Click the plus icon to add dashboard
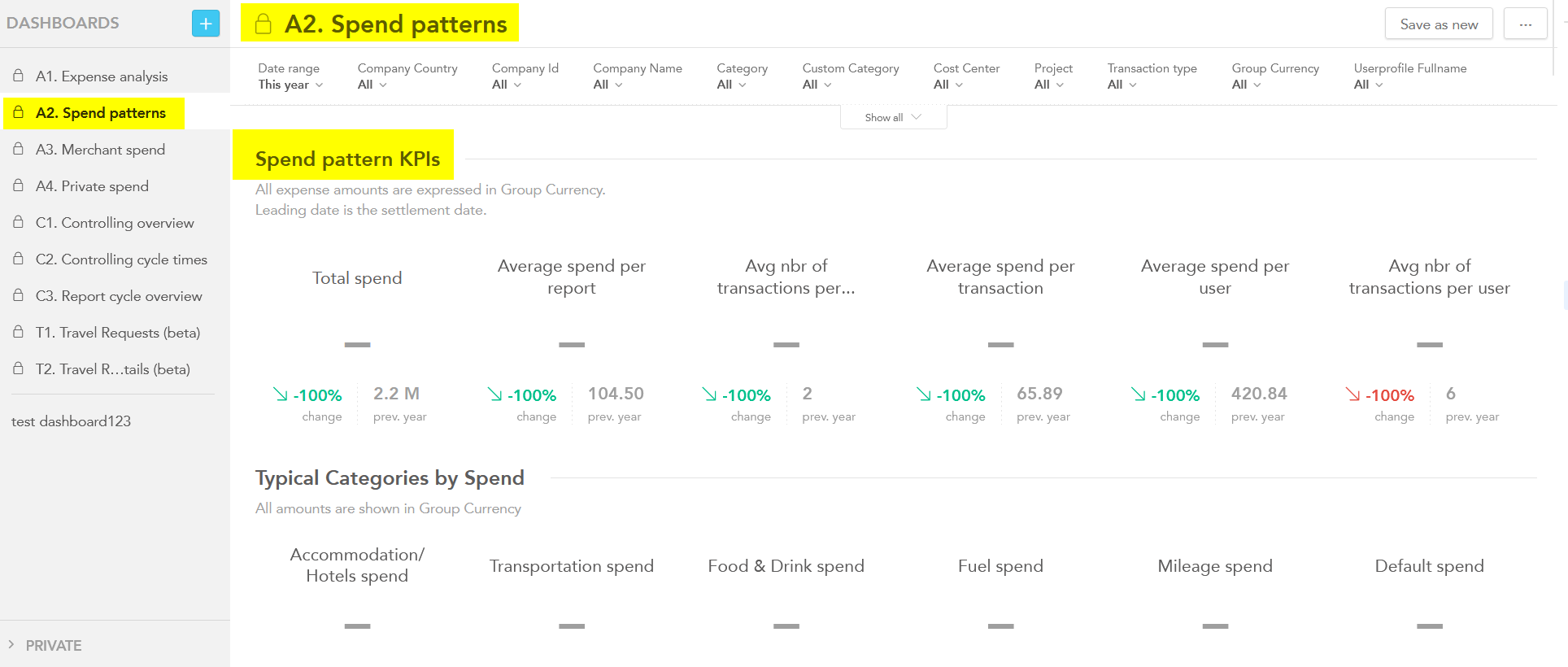The height and width of the screenshot is (667, 1568). [x=206, y=24]
